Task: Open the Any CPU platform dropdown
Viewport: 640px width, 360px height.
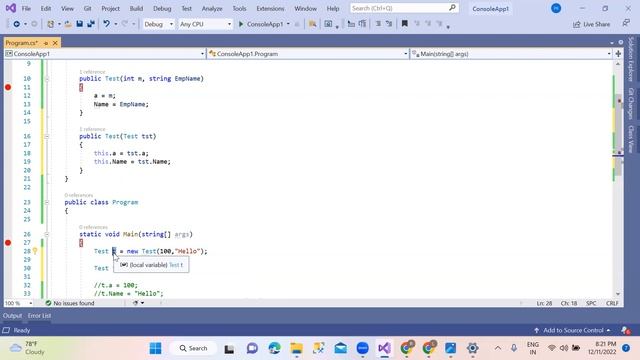Action: coord(205,24)
